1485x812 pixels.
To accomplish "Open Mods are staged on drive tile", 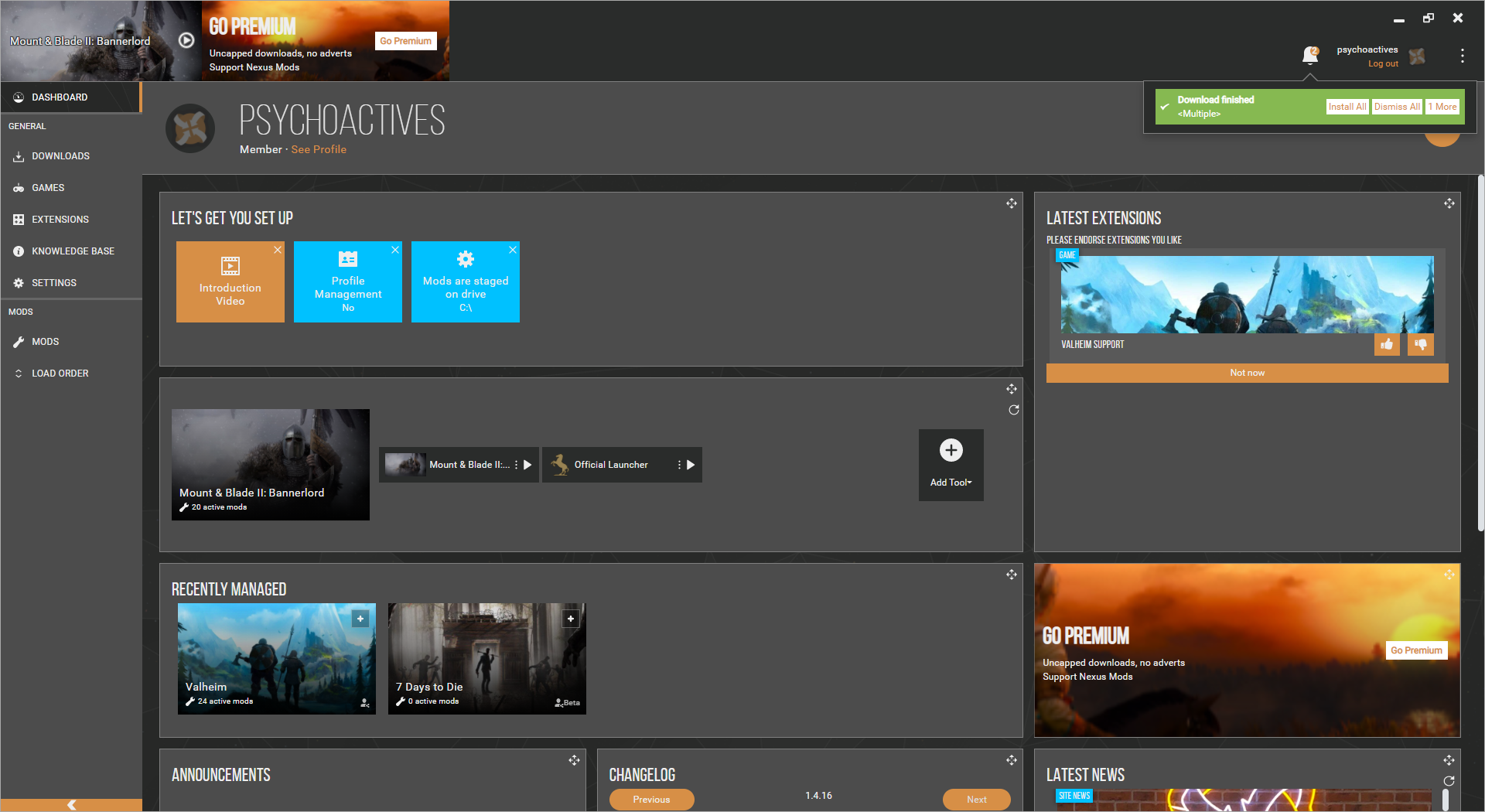I will tap(466, 281).
